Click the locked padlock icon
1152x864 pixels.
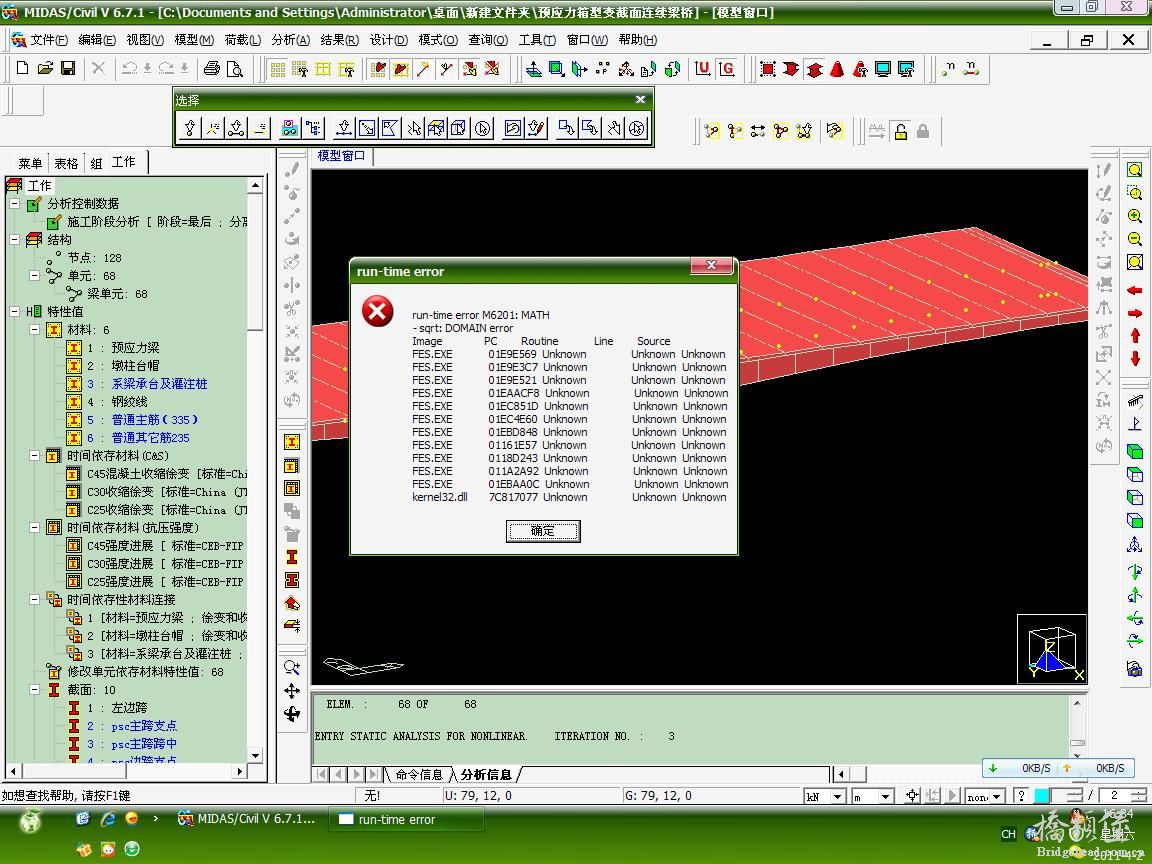tap(923, 131)
